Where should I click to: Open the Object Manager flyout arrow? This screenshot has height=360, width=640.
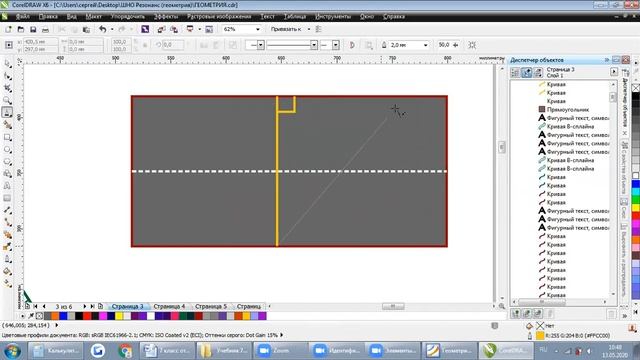[x=614, y=72]
